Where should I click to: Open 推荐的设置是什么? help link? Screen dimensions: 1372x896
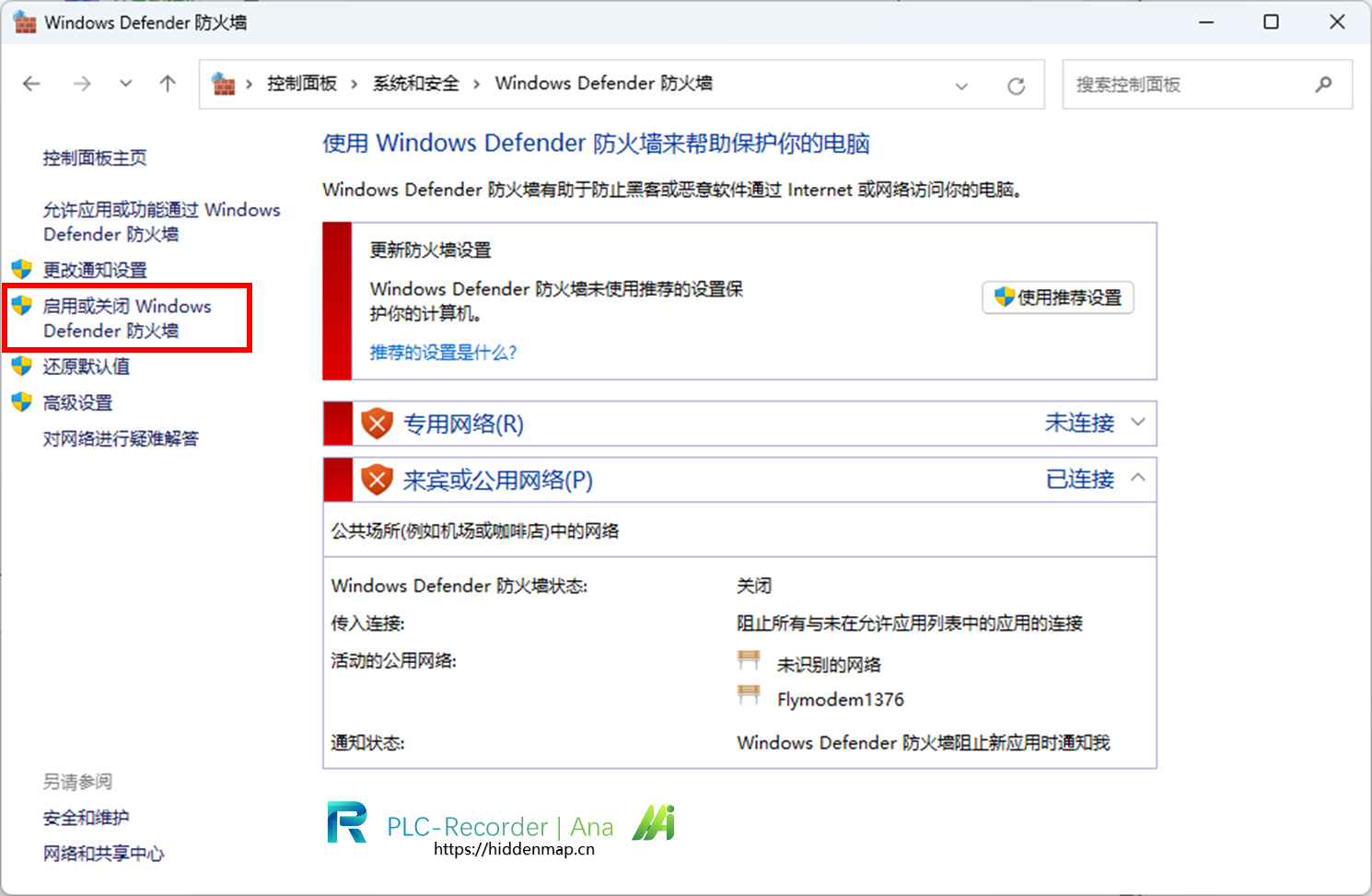tap(443, 353)
